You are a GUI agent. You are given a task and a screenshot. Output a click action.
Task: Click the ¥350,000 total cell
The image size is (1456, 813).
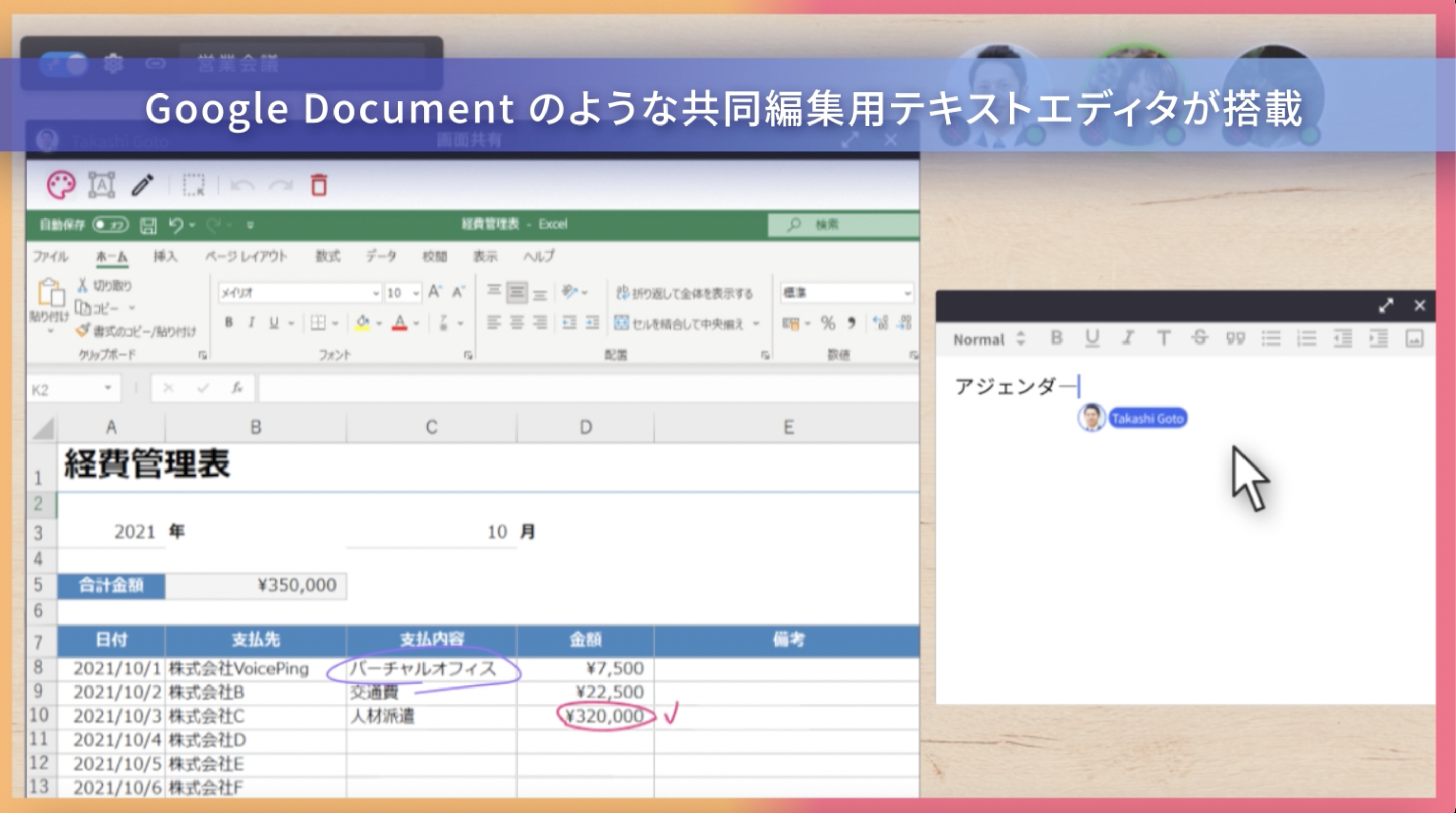tap(256, 586)
